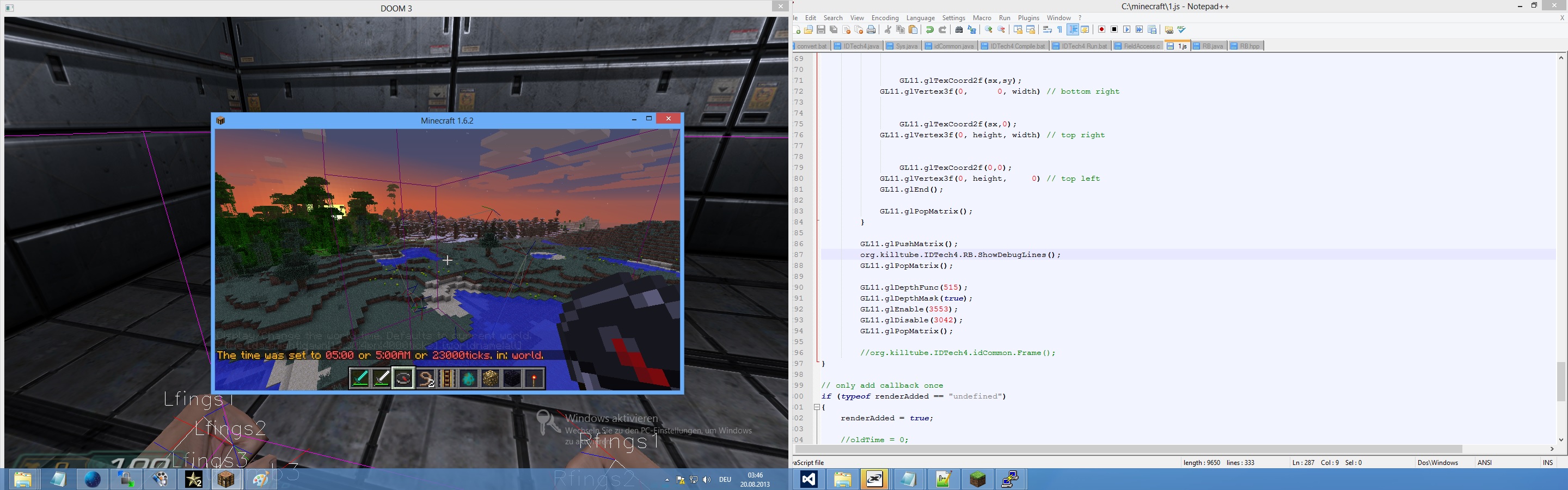
Task: Undo last edit with the green arrow
Action: tap(930, 29)
